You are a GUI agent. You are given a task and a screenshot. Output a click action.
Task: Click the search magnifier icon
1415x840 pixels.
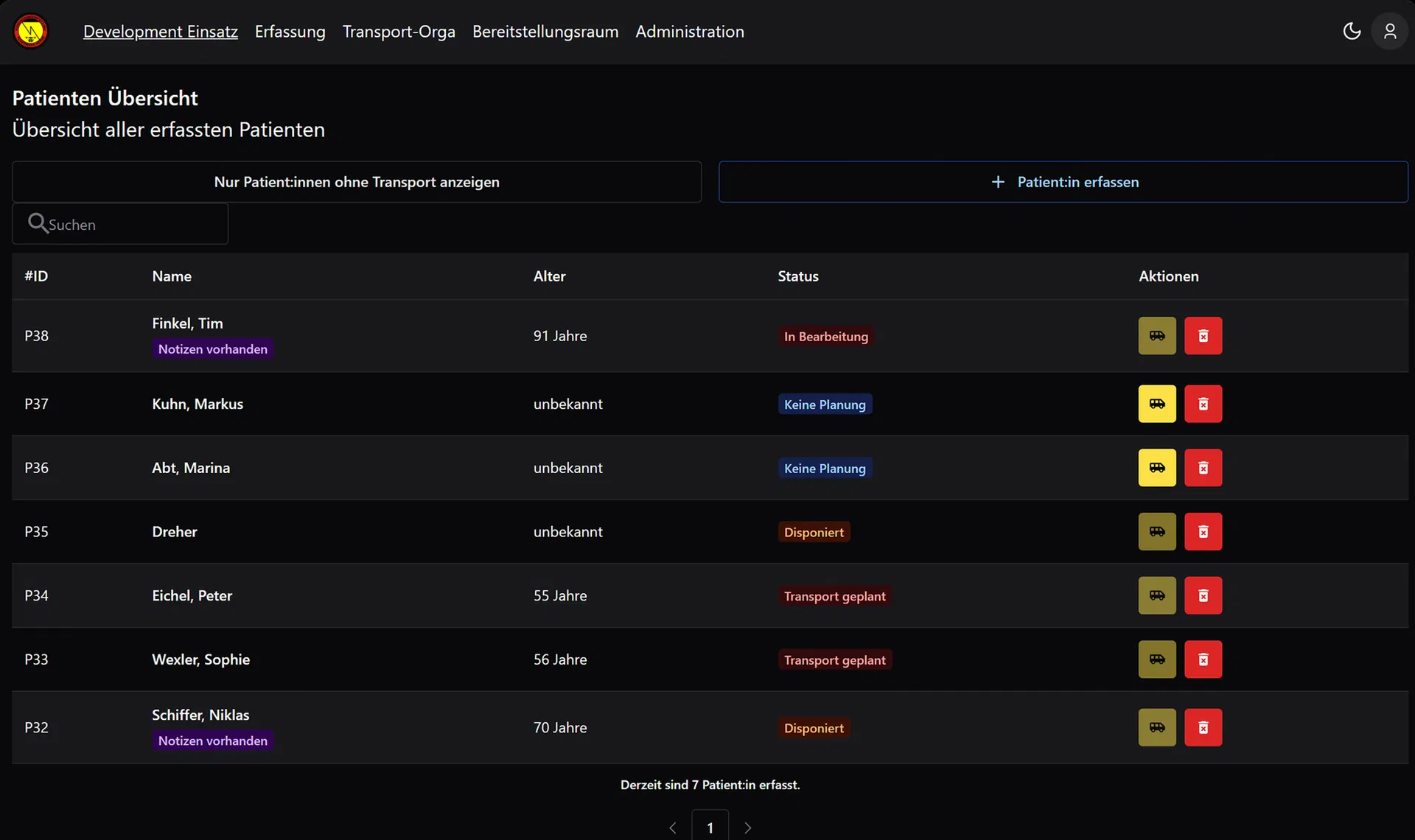[x=38, y=223]
